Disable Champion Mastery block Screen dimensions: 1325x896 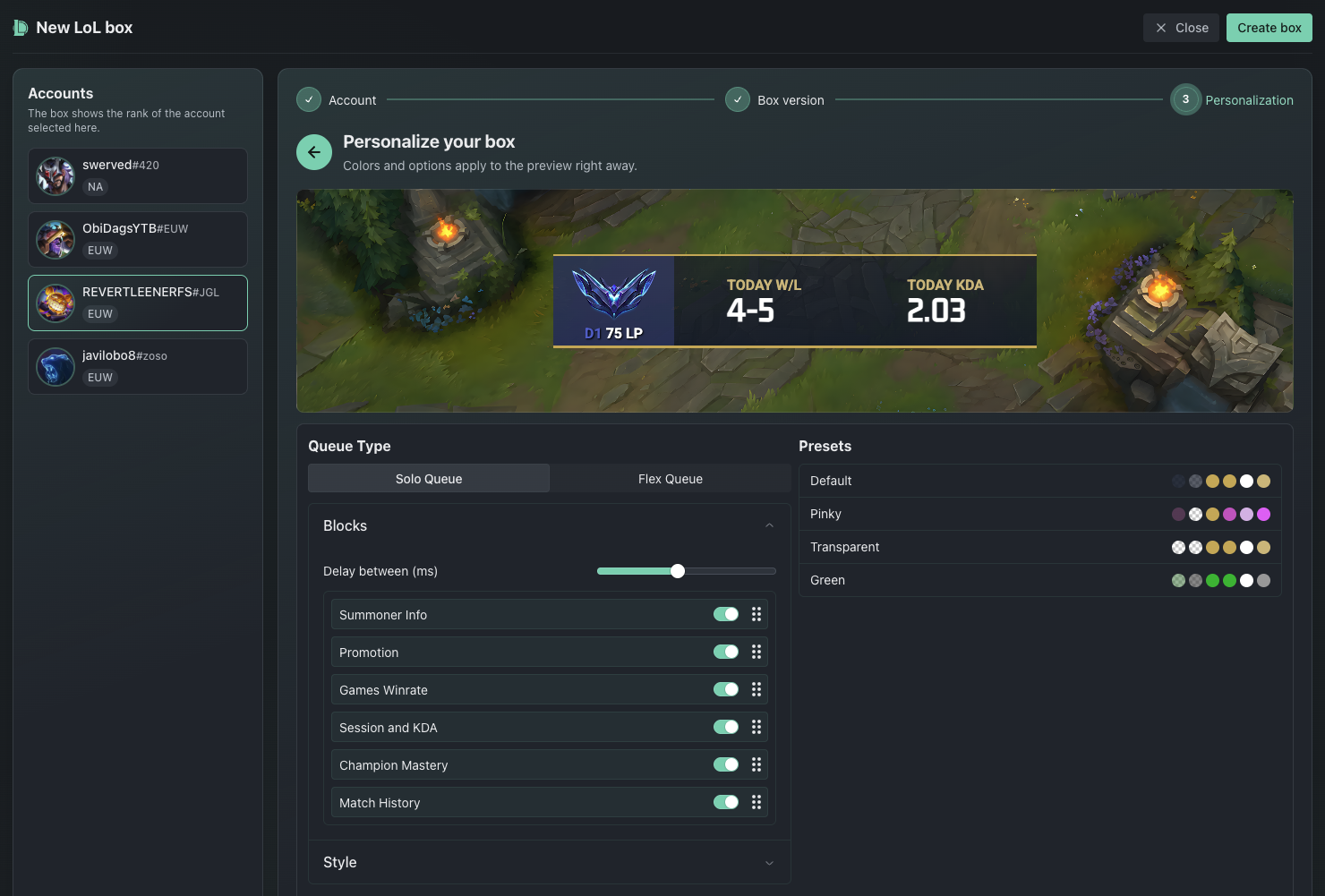[726, 764]
